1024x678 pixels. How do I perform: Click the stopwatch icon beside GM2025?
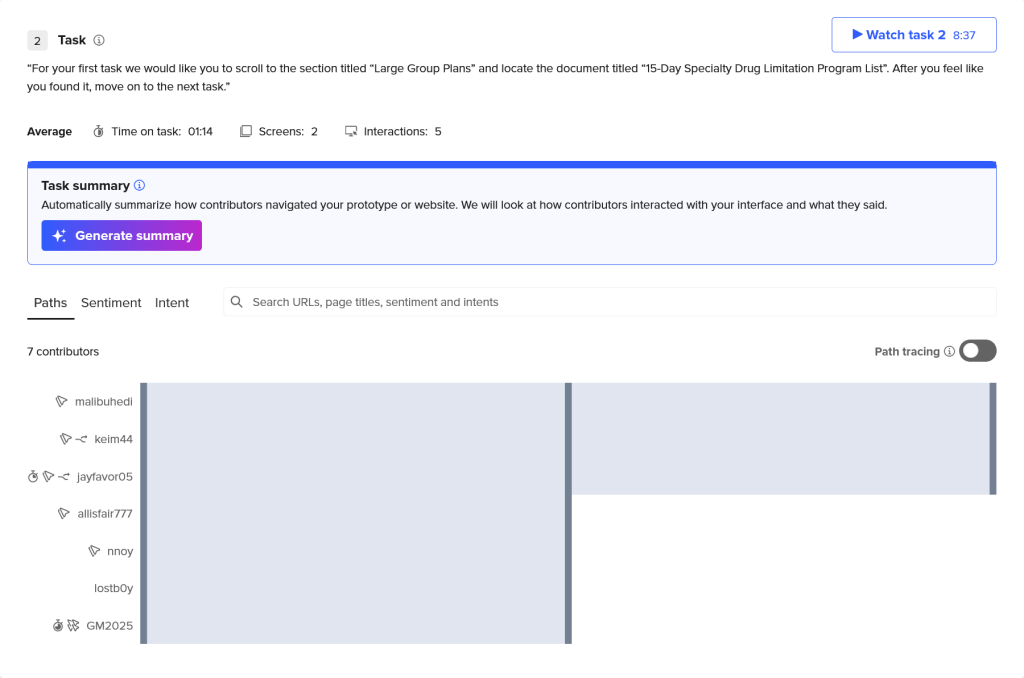pyautogui.click(x=58, y=626)
